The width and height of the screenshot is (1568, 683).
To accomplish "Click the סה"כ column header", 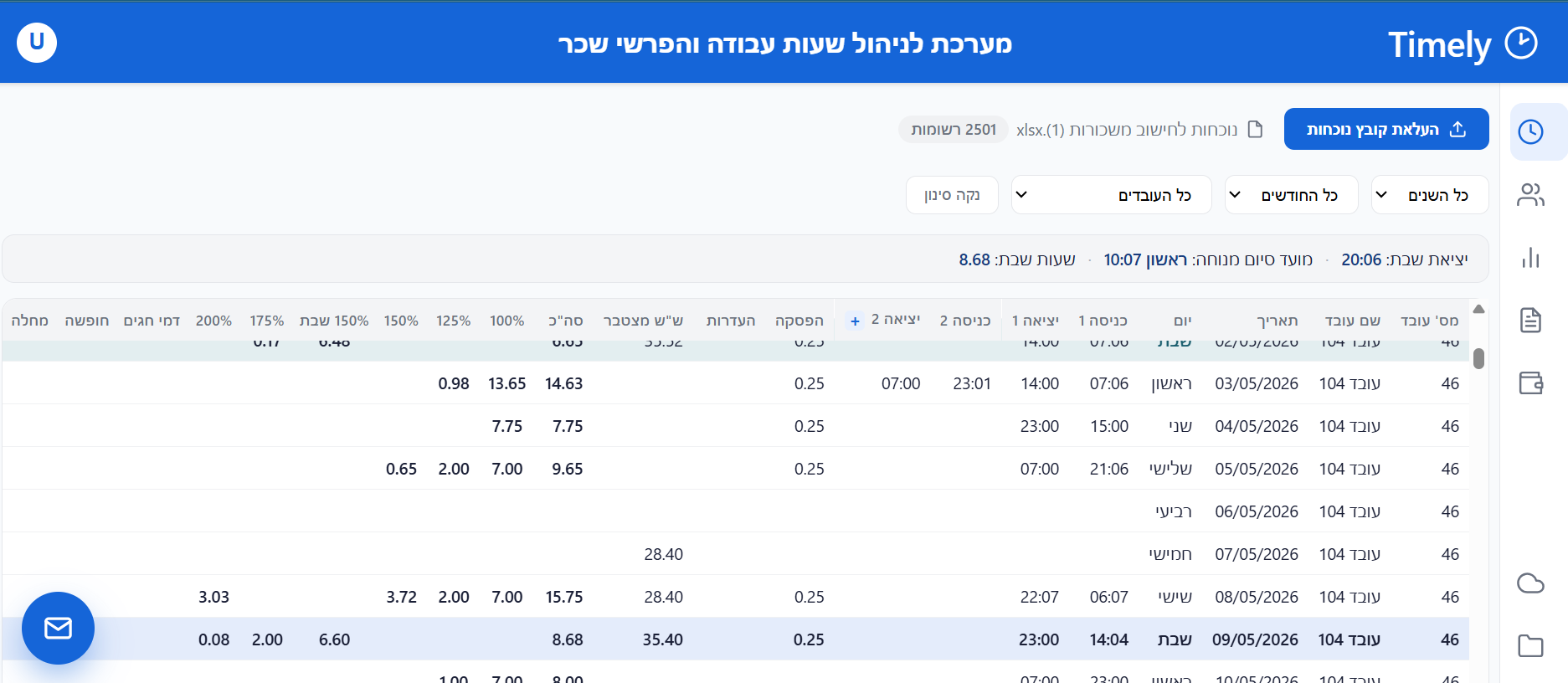I will pos(566,321).
